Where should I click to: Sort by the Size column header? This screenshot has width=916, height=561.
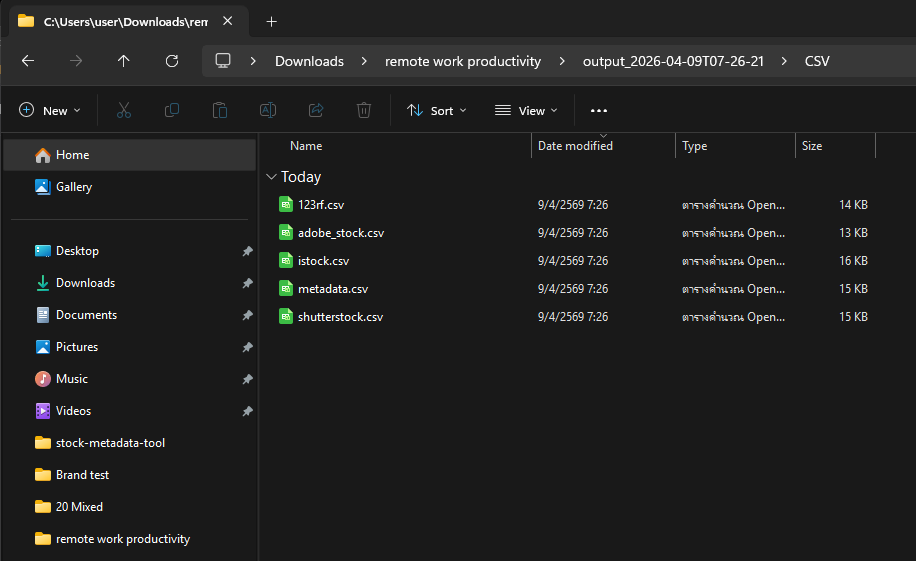pos(812,146)
